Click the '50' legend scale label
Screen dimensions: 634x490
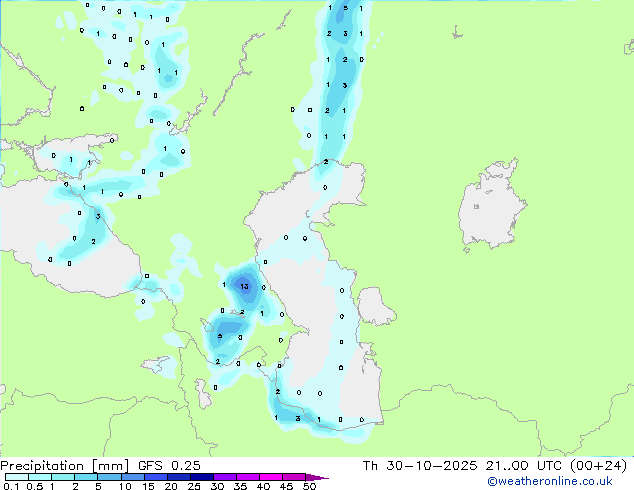(x=309, y=486)
